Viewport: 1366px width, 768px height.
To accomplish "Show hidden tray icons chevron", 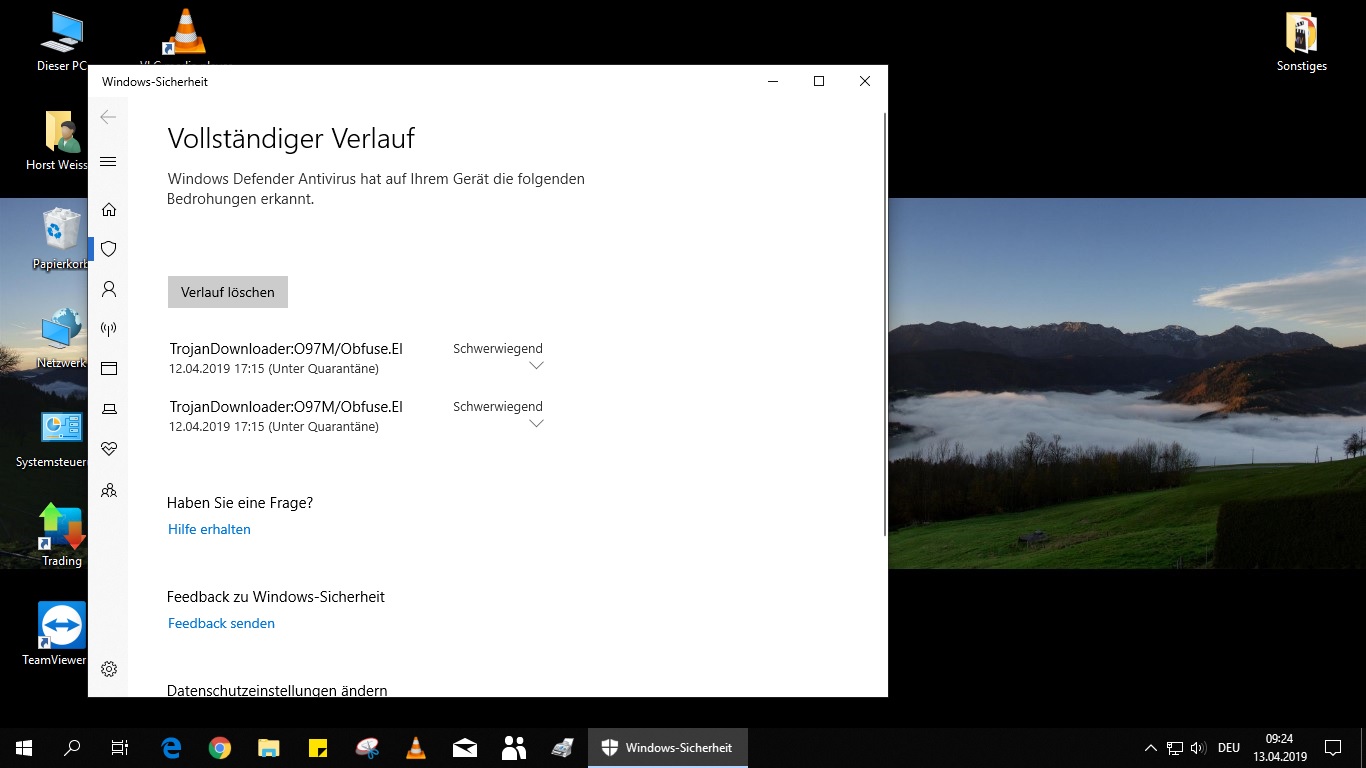I will tap(1151, 747).
